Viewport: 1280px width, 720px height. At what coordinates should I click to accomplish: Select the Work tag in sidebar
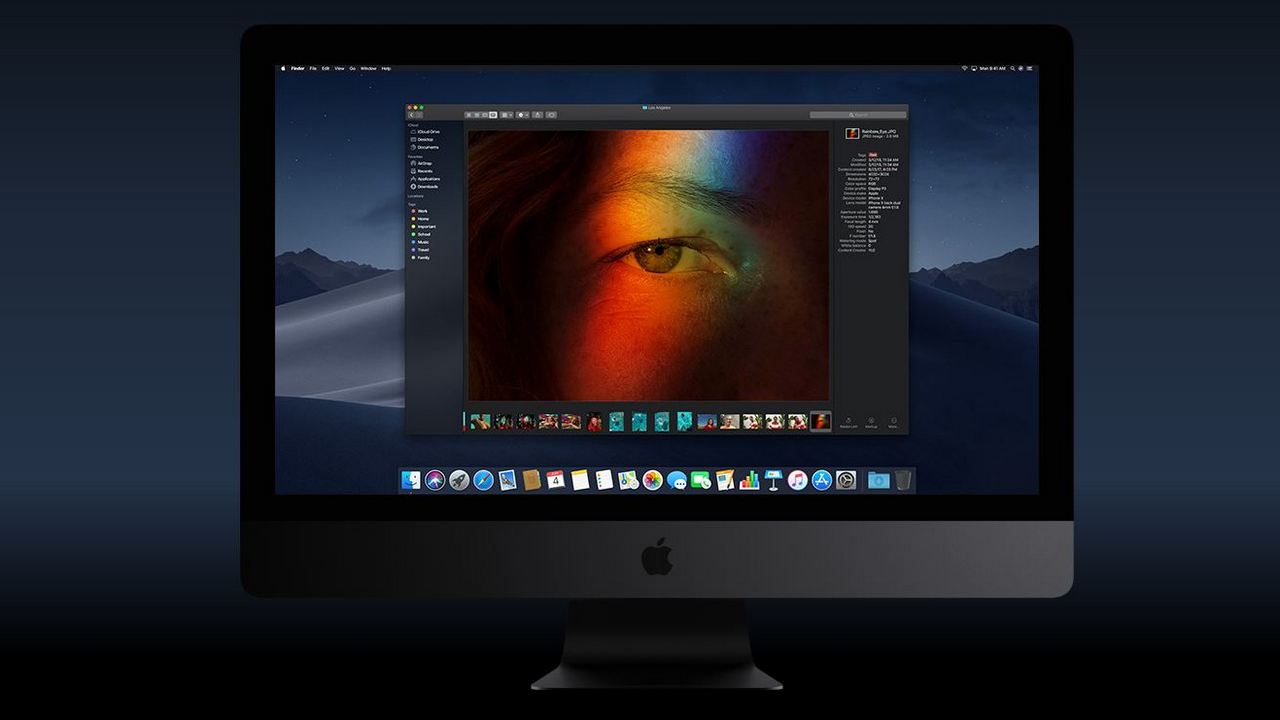[423, 211]
